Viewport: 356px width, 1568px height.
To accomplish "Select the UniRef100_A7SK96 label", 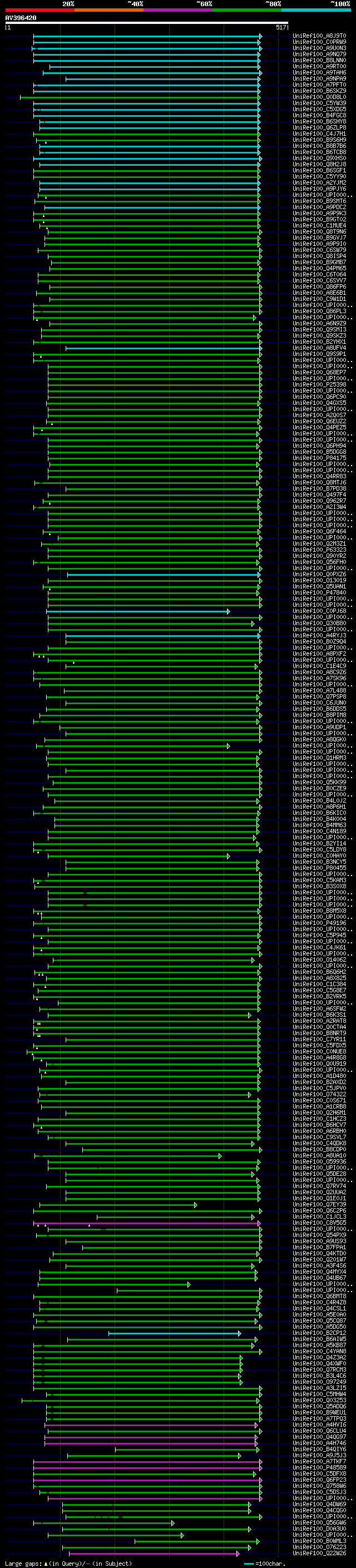I will click(x=319, y=678).
